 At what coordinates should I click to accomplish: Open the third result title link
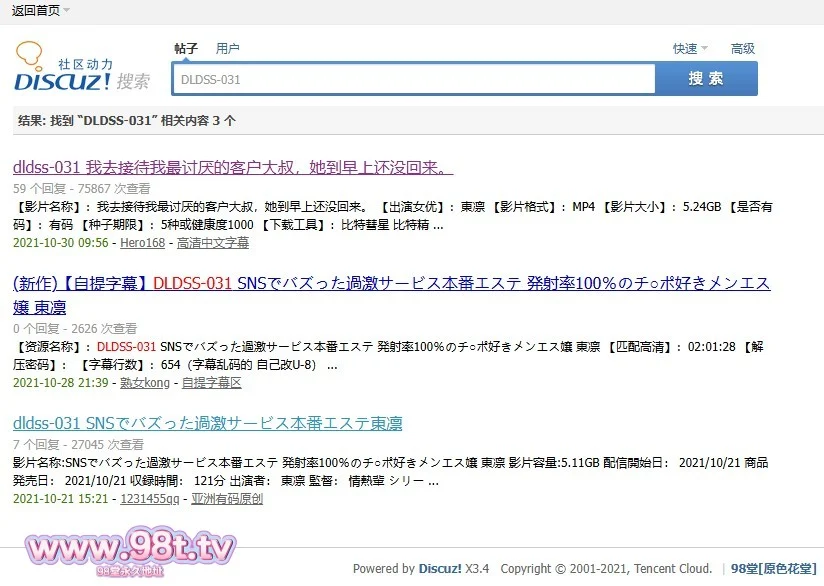pos(207,423)
